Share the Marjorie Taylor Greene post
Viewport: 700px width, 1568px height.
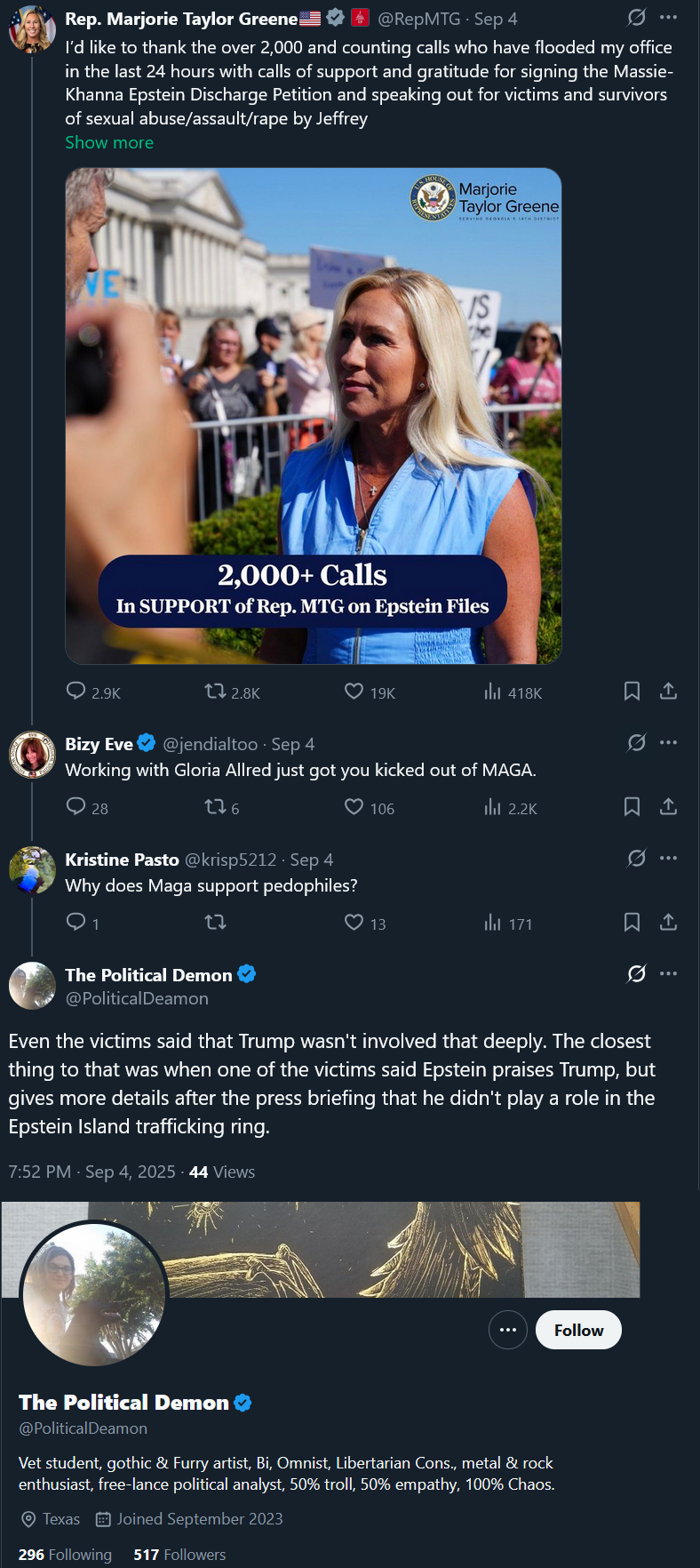[669, 692]
